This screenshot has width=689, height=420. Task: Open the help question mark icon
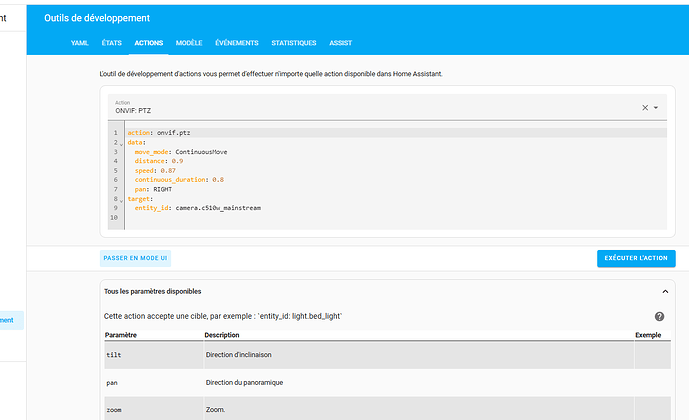[x=659, y=316]
